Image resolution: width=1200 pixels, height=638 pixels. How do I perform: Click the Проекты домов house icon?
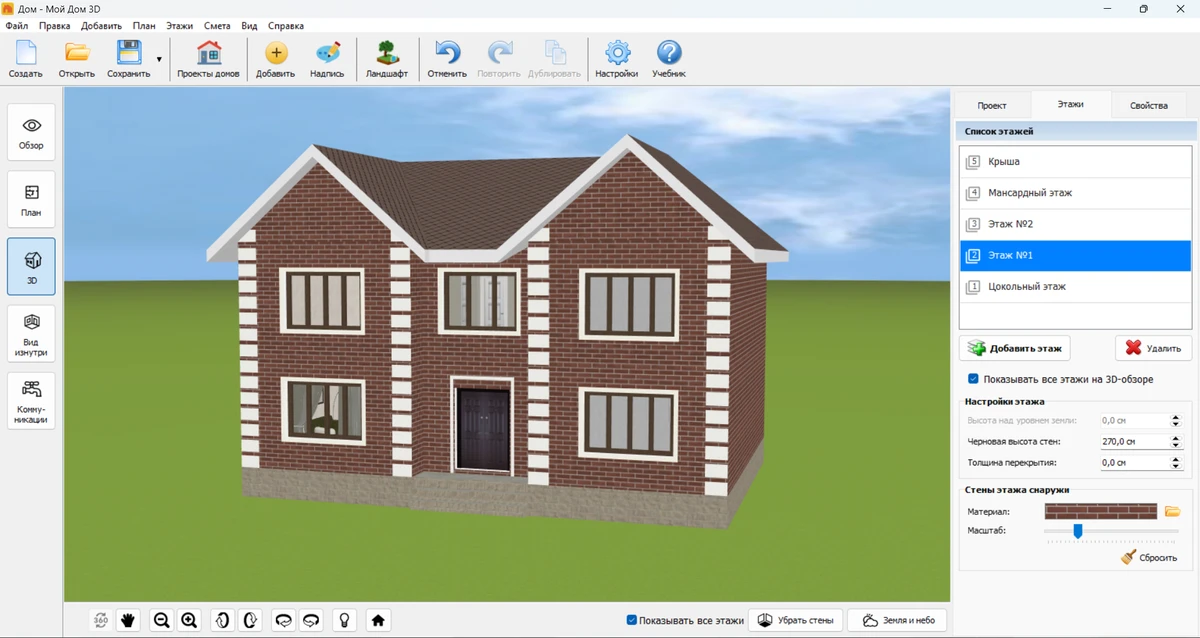tap(208, 59)
